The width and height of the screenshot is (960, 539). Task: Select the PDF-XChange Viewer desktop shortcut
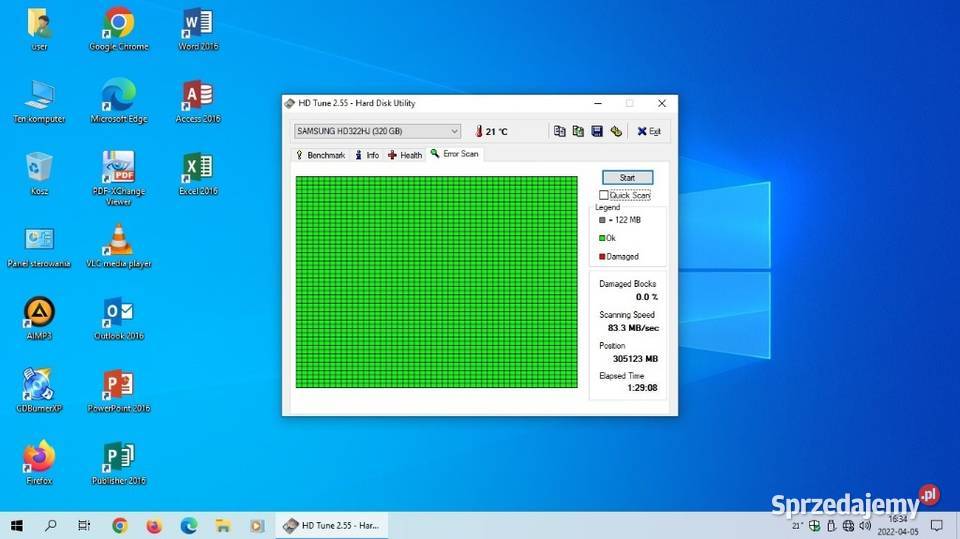(x=119, y=179)
